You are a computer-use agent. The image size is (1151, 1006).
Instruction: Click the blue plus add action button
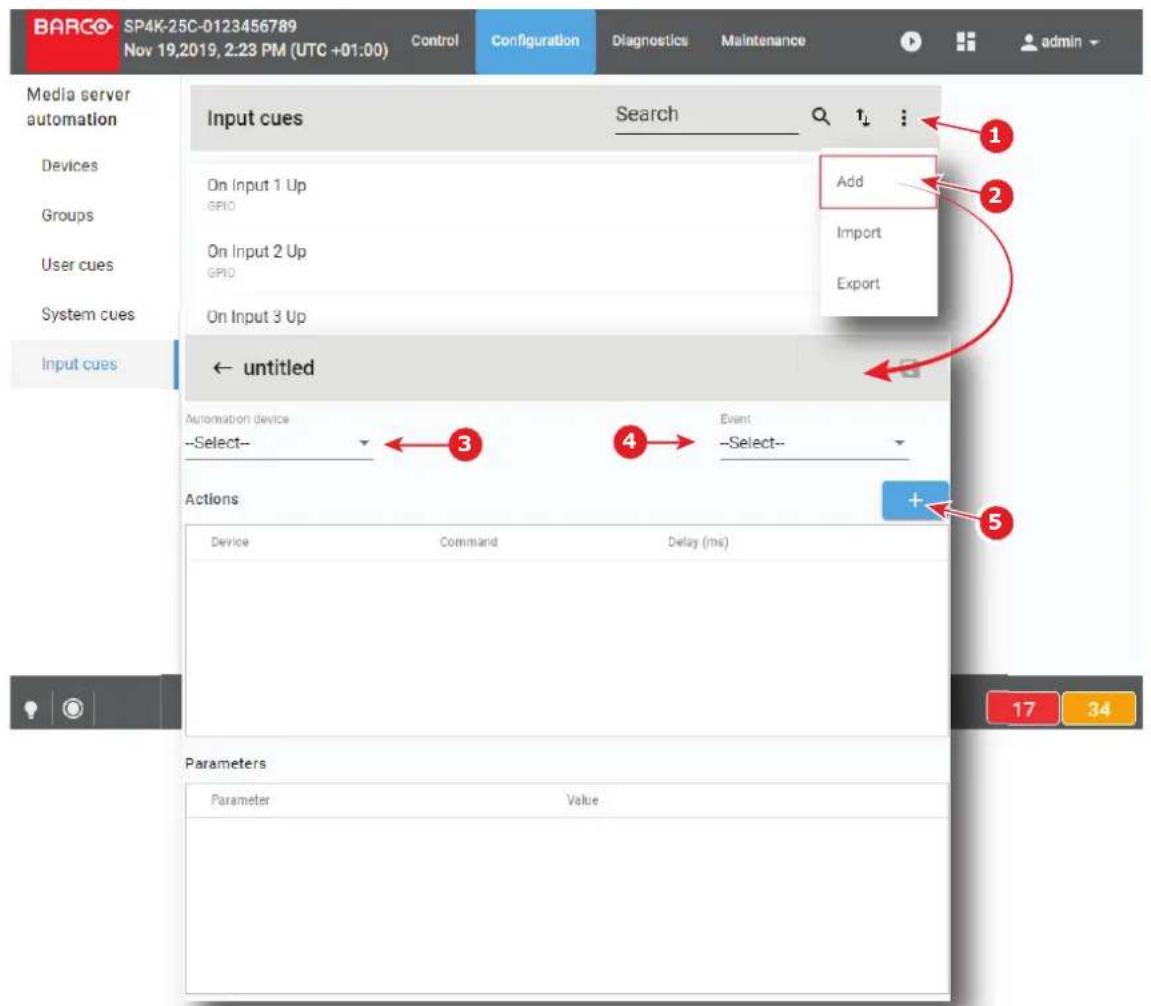coord(915,501)
